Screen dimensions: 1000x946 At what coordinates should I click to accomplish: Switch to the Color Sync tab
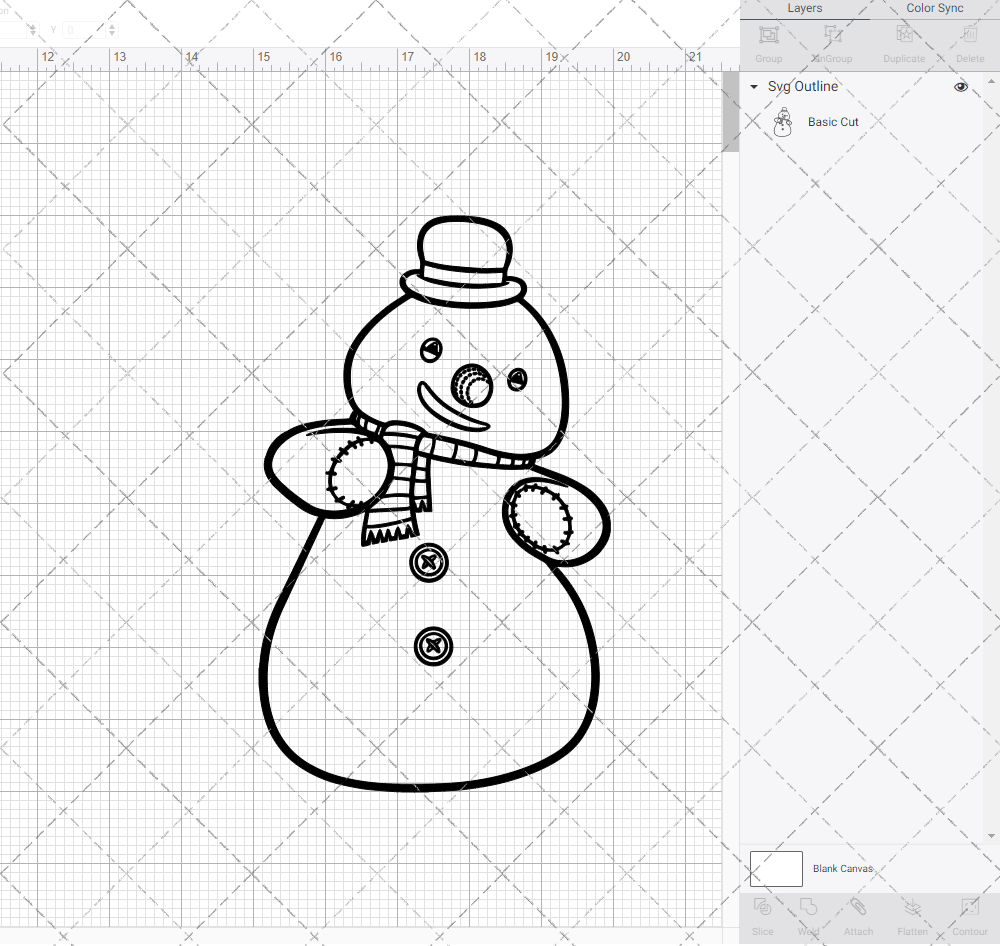click(x=934, y=8)
